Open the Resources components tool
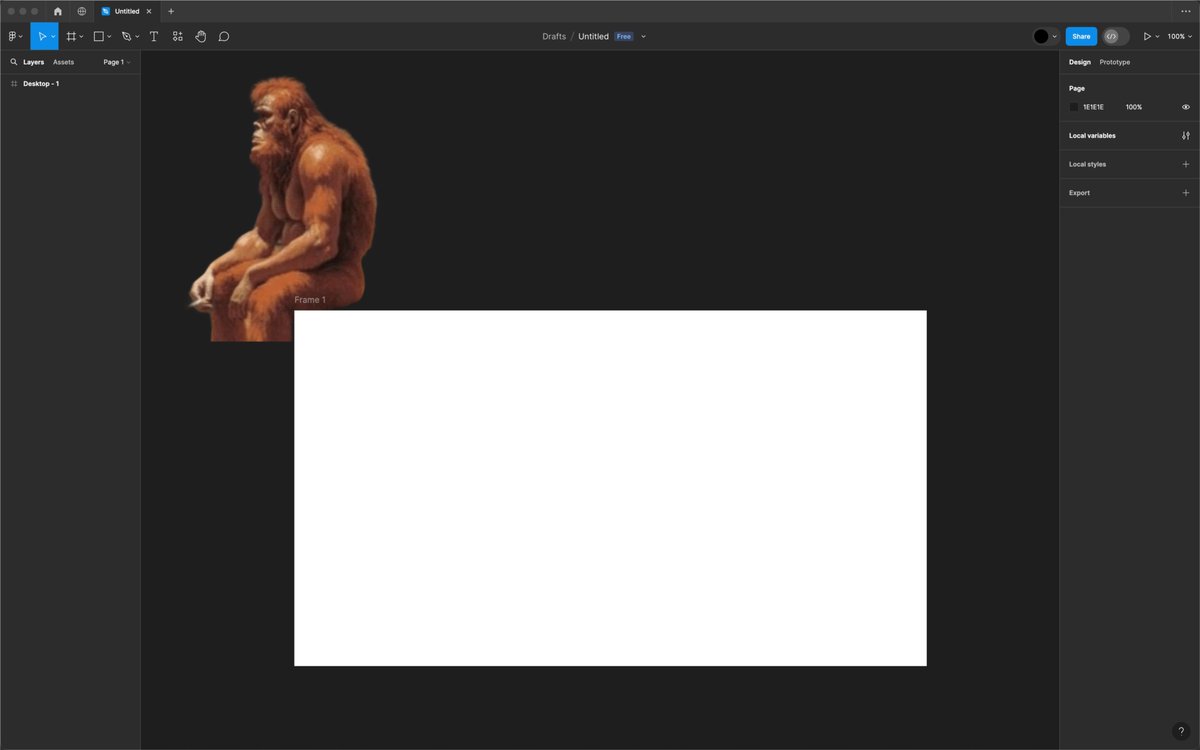This screenshot has width=1200, height=750. pos(178,36)
